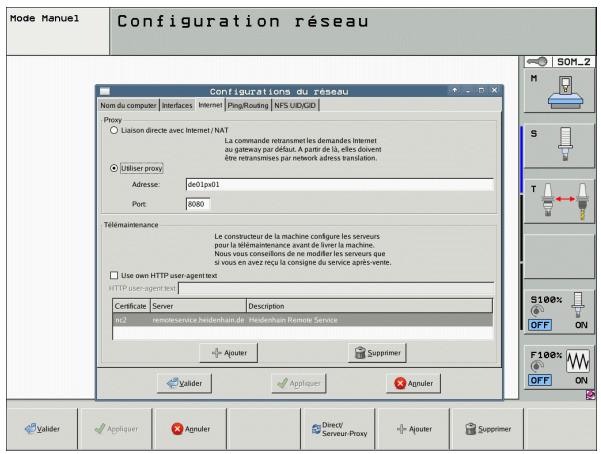The image size is (601, 454).
Task: Switch to the Nom du computer tab
Action: pos(128,105)
